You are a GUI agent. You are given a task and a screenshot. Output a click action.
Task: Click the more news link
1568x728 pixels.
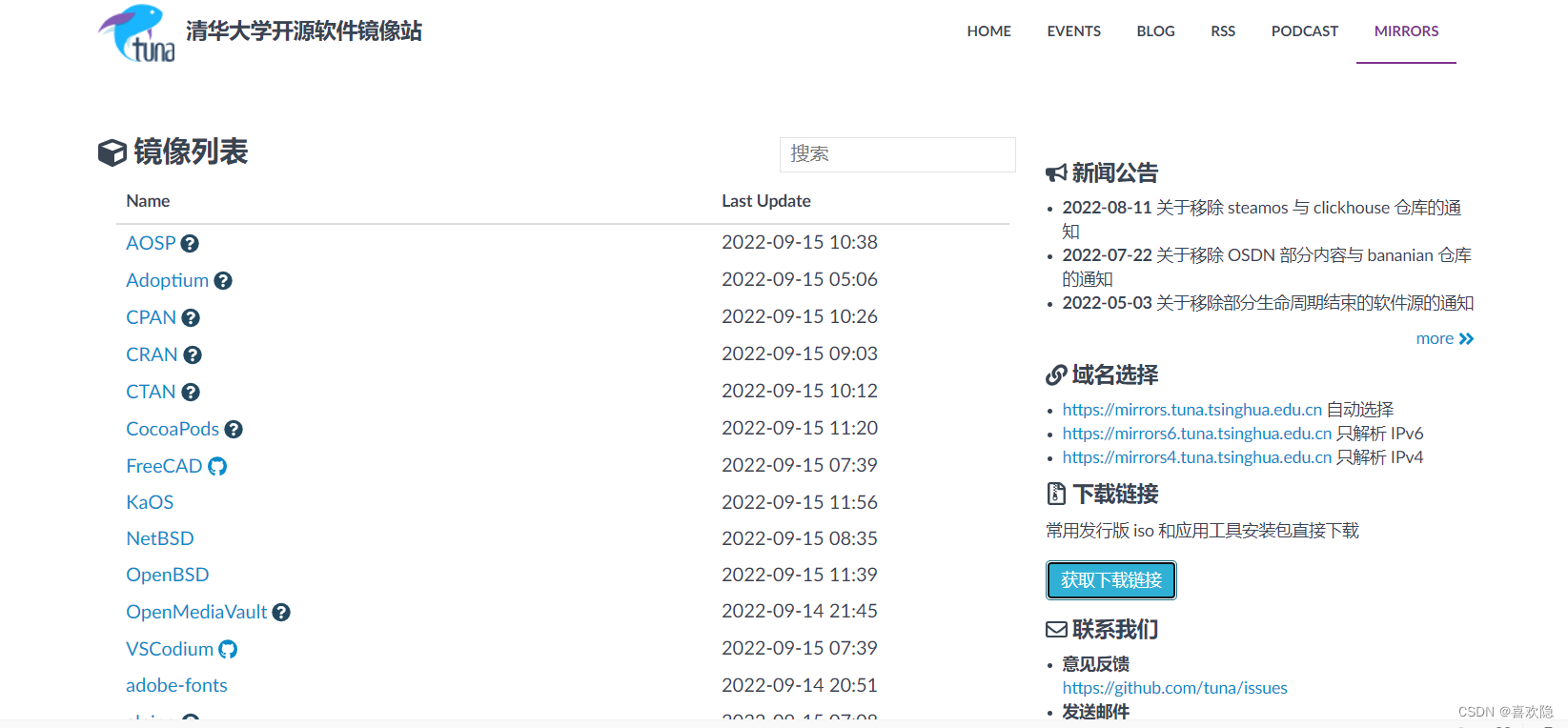point(1435,339)
